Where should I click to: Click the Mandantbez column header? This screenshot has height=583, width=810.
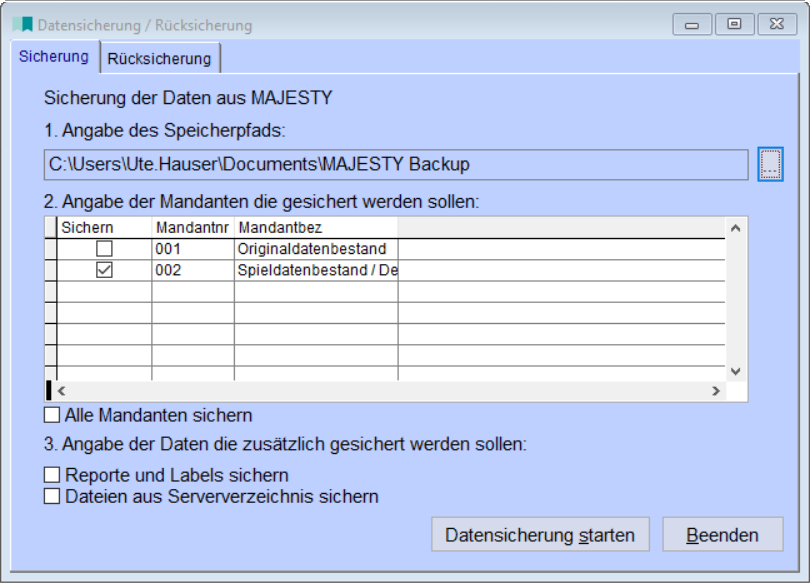[280, 226]
